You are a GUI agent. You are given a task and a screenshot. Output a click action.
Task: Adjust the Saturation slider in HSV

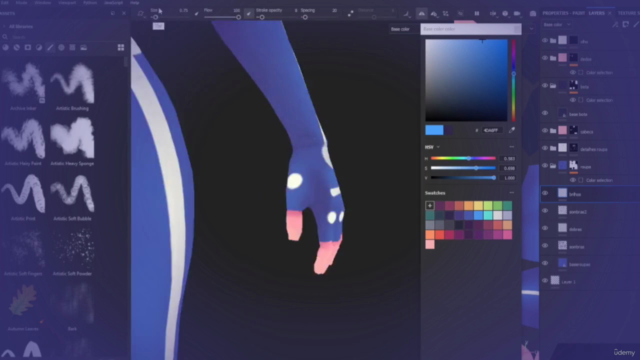tap(463, 168)
